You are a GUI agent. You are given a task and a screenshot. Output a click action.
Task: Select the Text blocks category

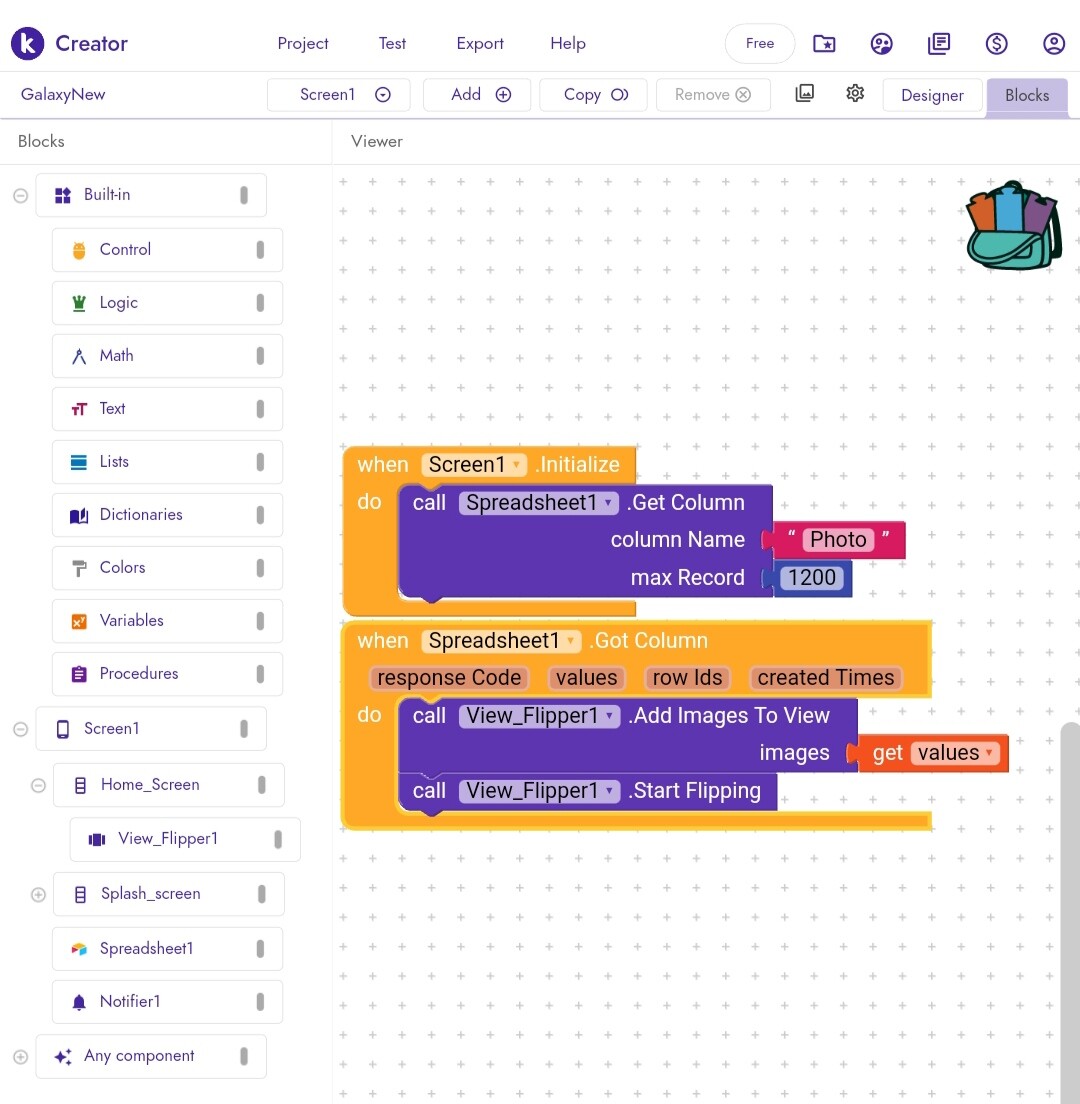[x=168, y=408]
